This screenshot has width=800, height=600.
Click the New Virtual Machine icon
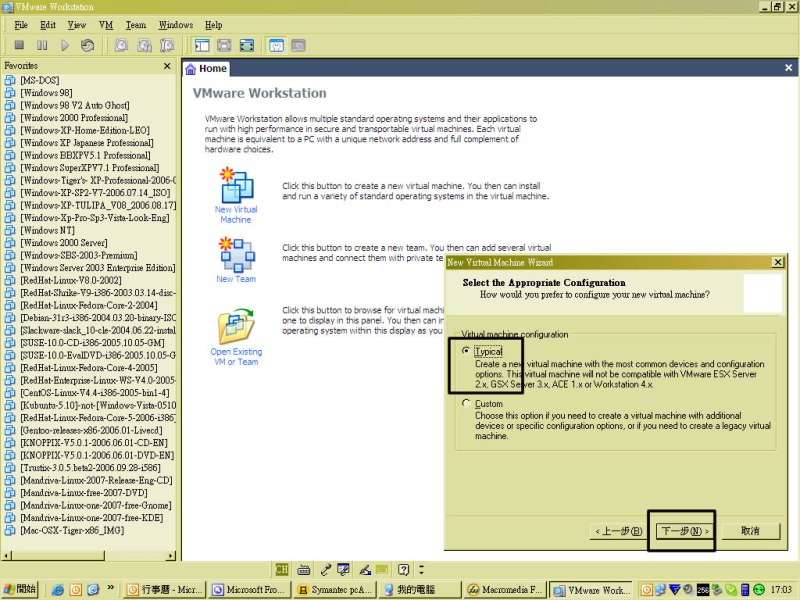[236, 185]
